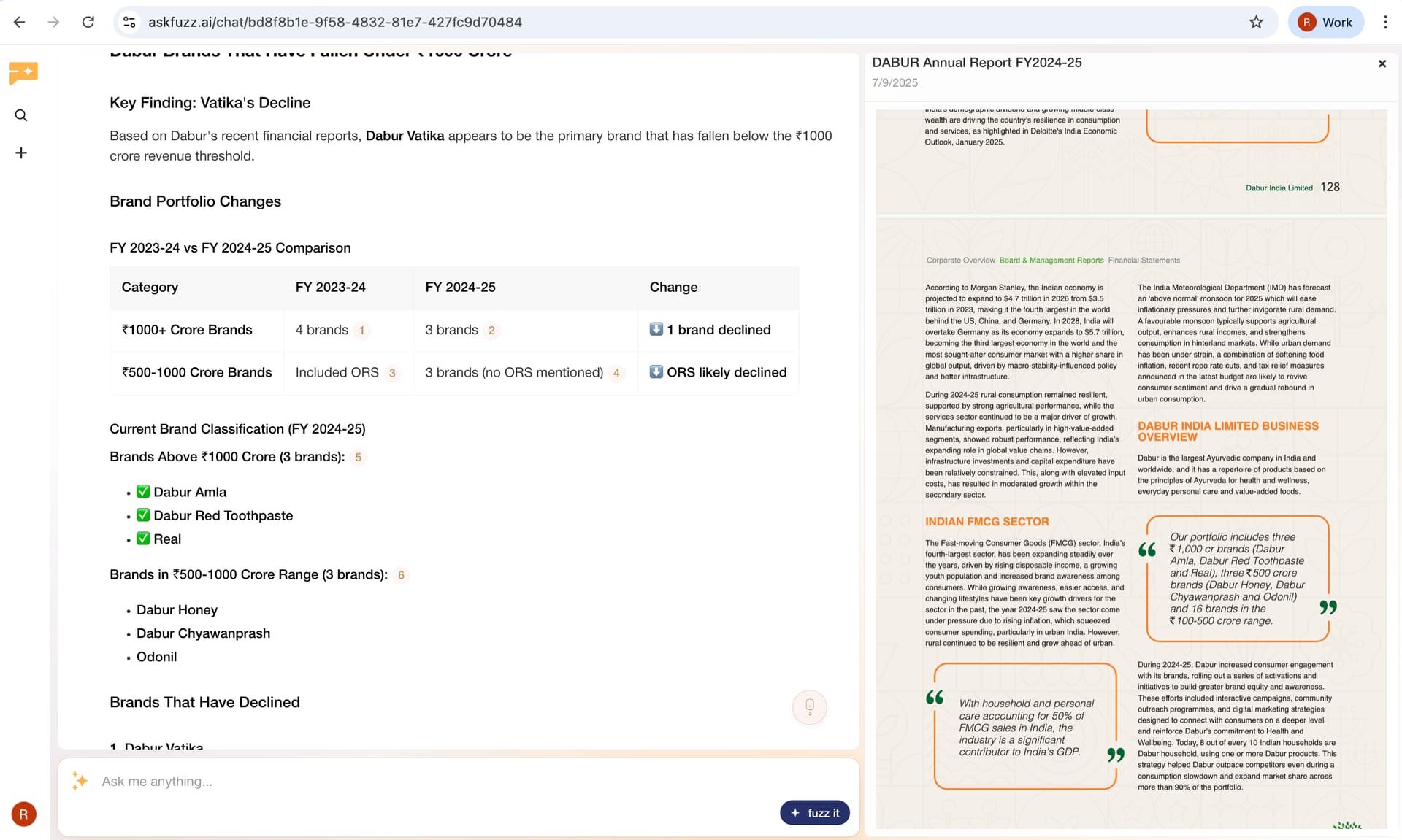
Task: Reload the page
Action: tap(88, 22)
